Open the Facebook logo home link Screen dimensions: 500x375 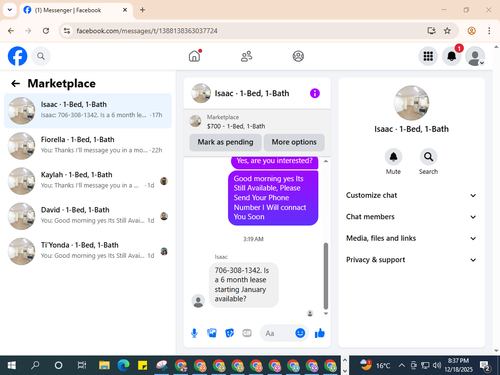(17, 56)
